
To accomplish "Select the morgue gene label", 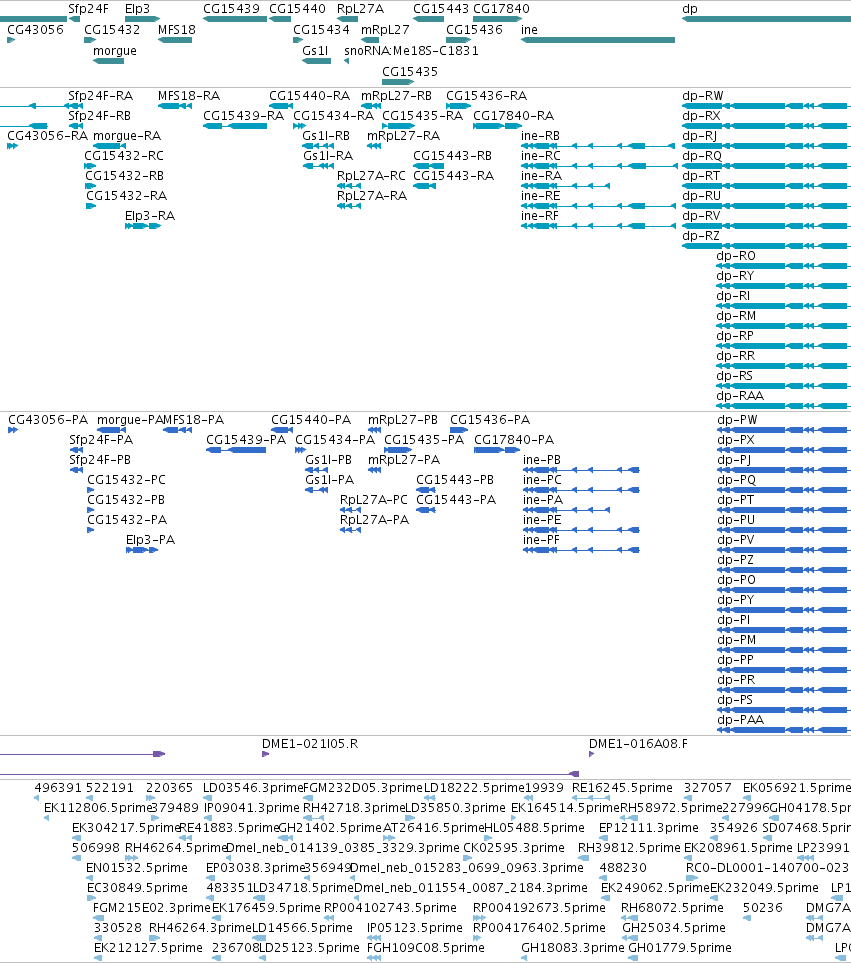I will (x=115, y=50).
